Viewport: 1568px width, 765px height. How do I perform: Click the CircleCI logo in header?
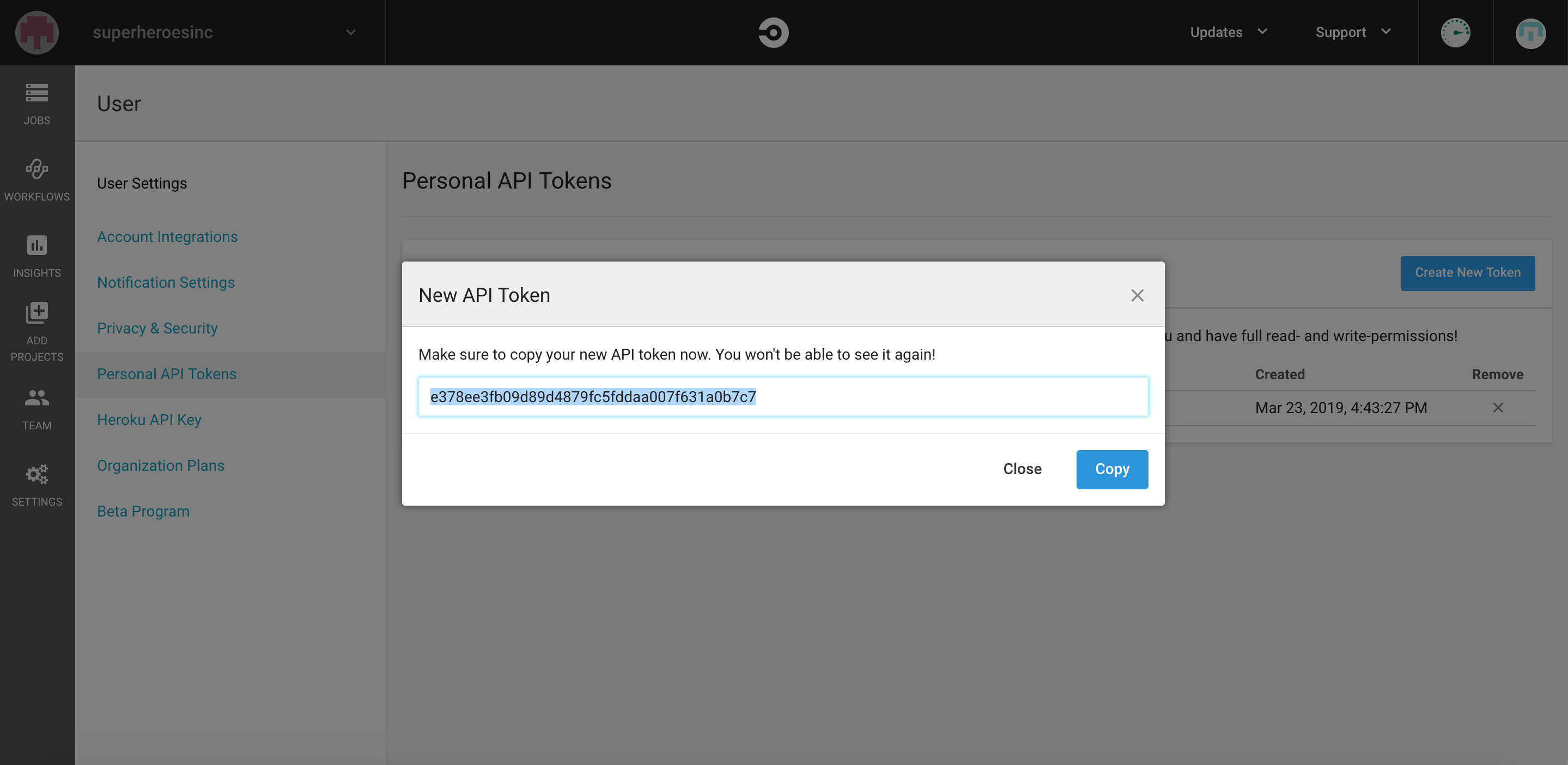click(x=773, y=32)
